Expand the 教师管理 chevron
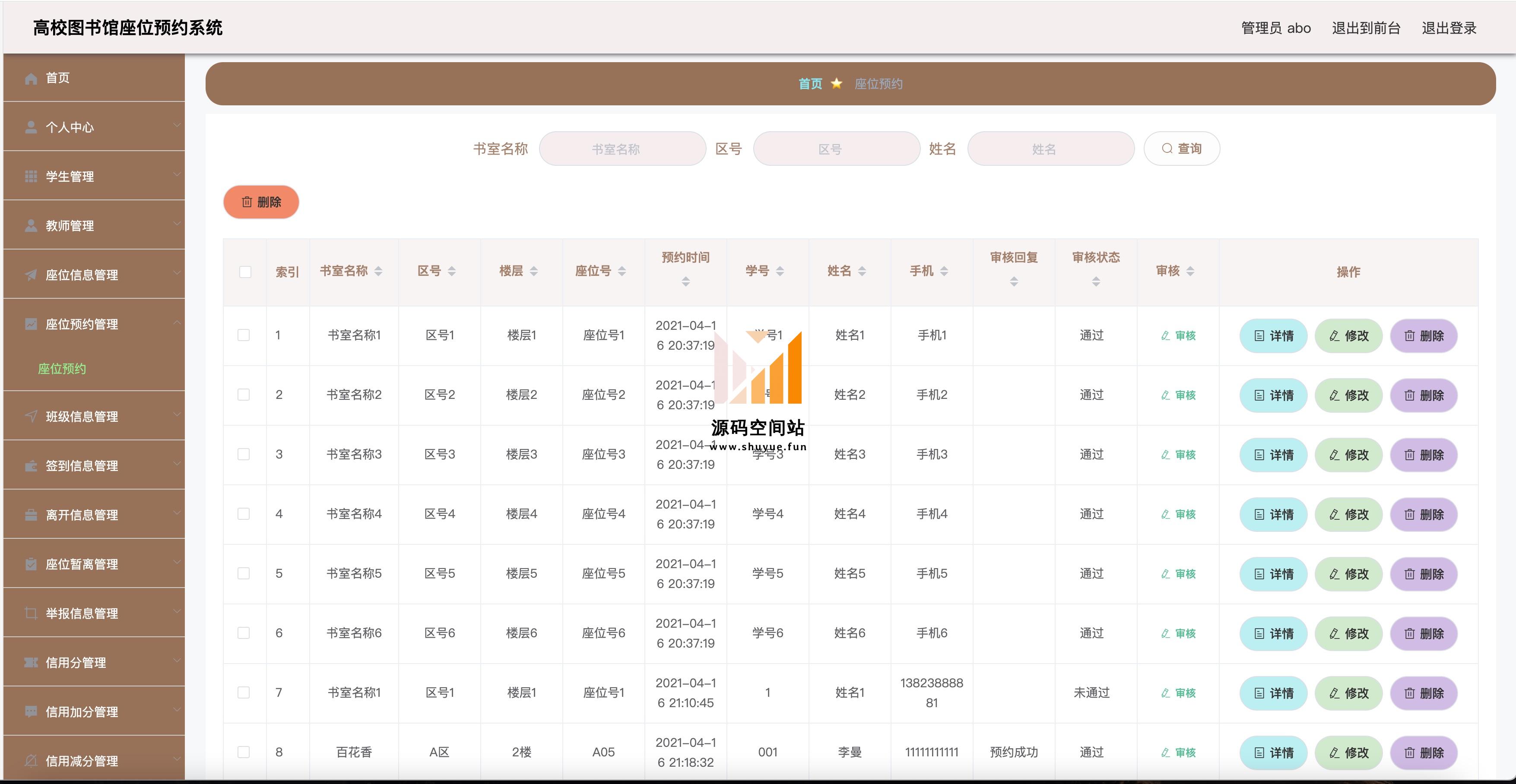1516x784 pixels. tap(177, 224)
